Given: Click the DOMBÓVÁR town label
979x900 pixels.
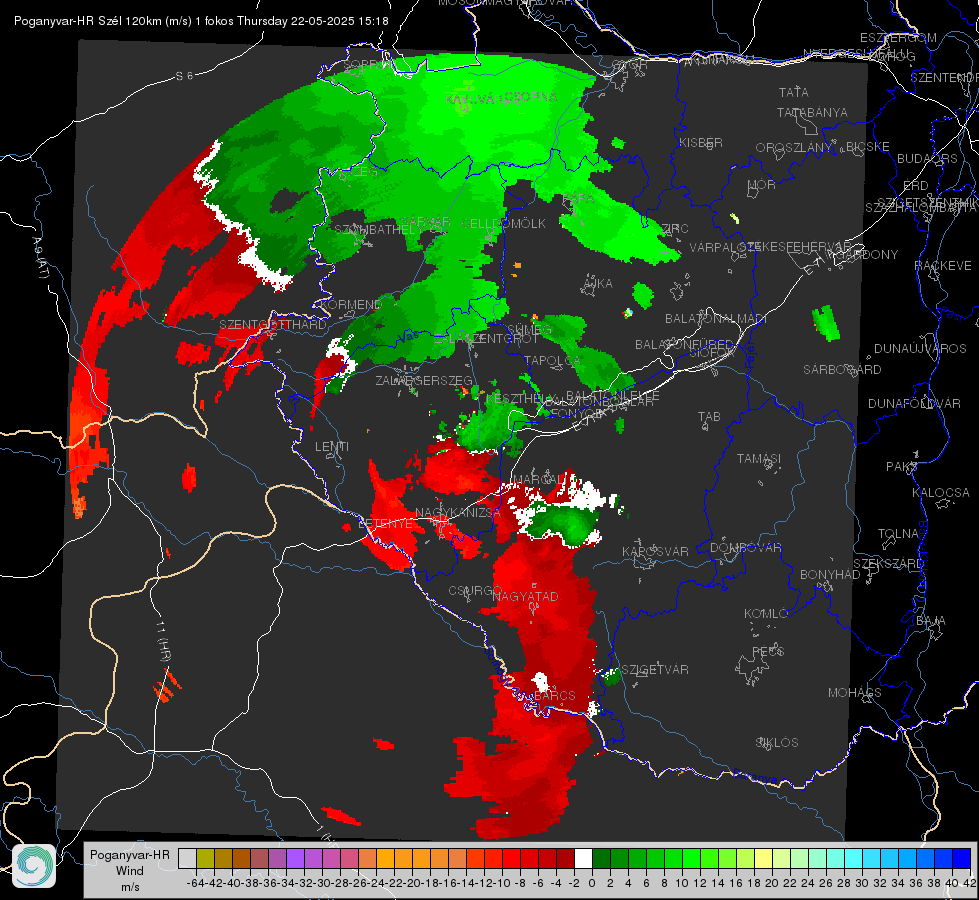Looking at the screenshot, I should click(745, 547).
